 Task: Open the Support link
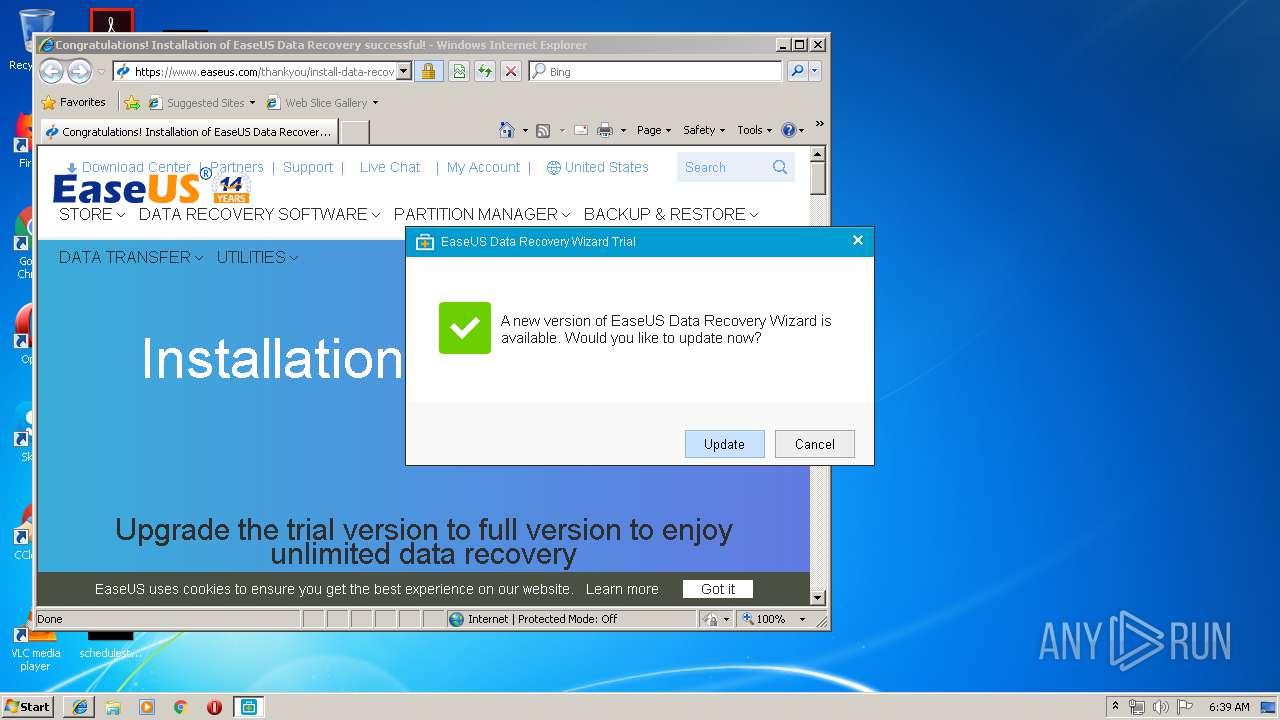pyautogui.click(x=308, y=167)
